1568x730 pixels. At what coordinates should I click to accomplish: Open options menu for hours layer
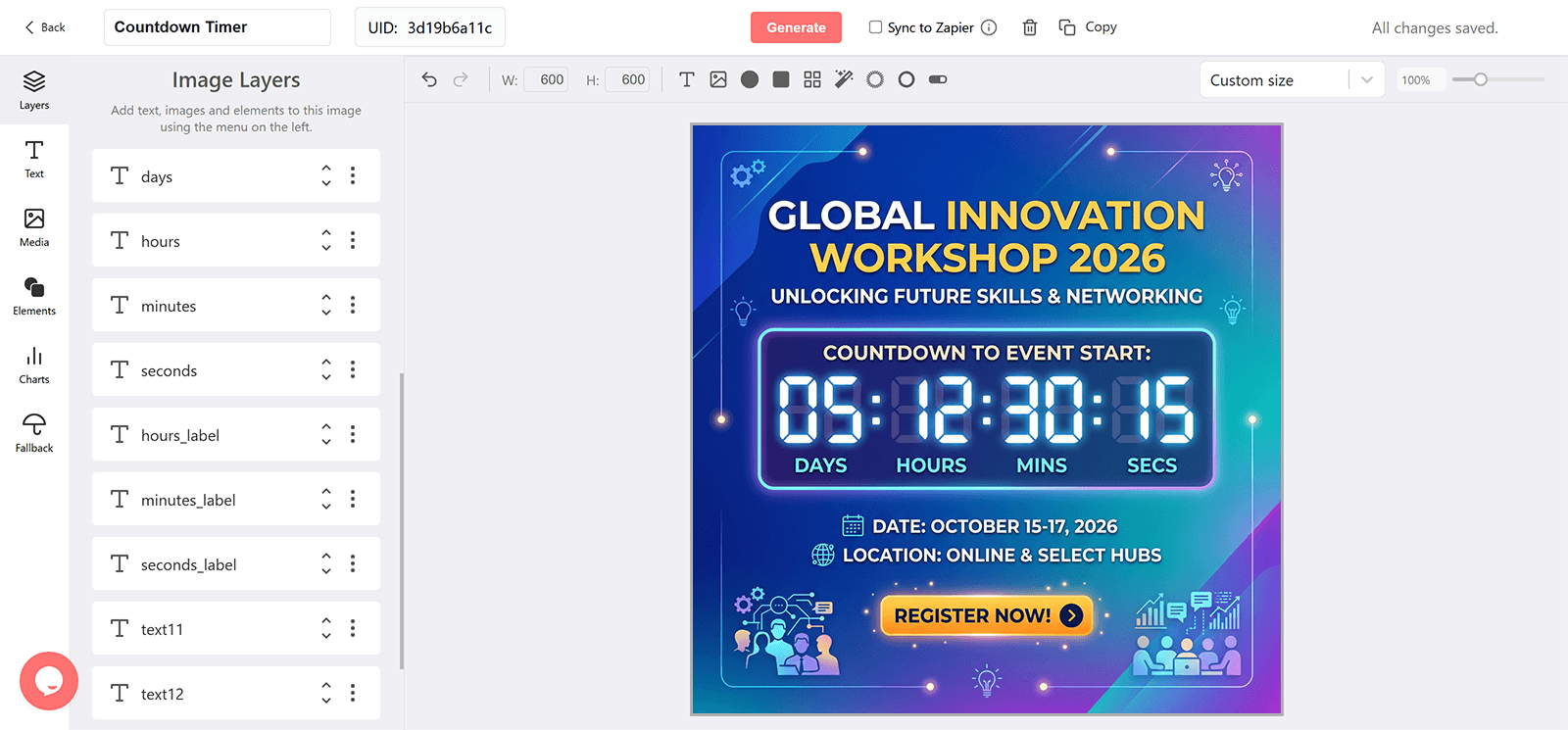[353, 240]
